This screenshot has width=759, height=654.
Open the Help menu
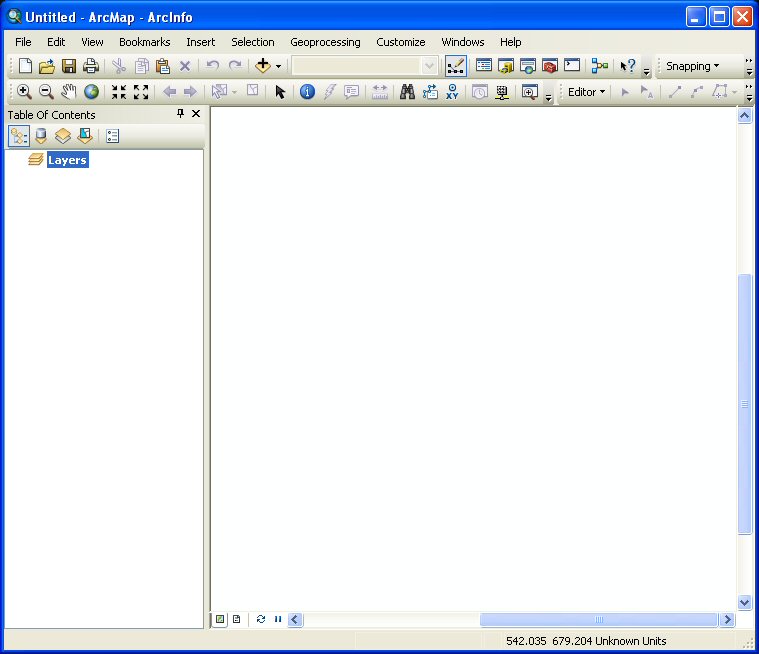[x=511, y=42]
